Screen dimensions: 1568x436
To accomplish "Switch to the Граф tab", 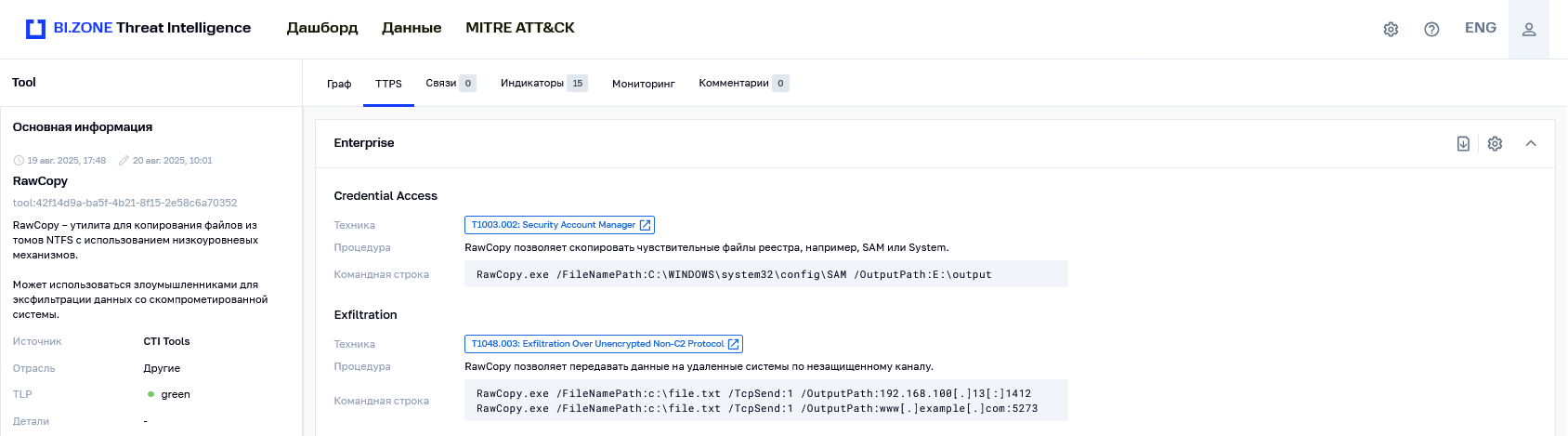I will 339,84.
